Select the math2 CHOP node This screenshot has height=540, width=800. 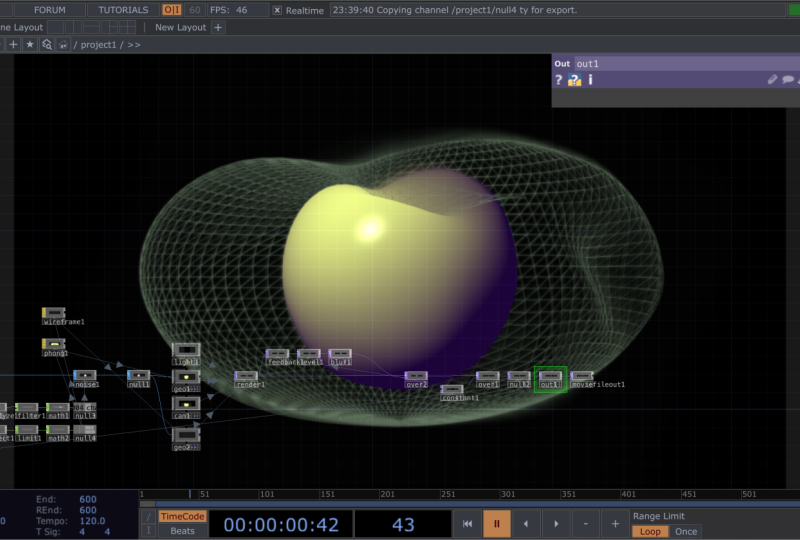58,430
